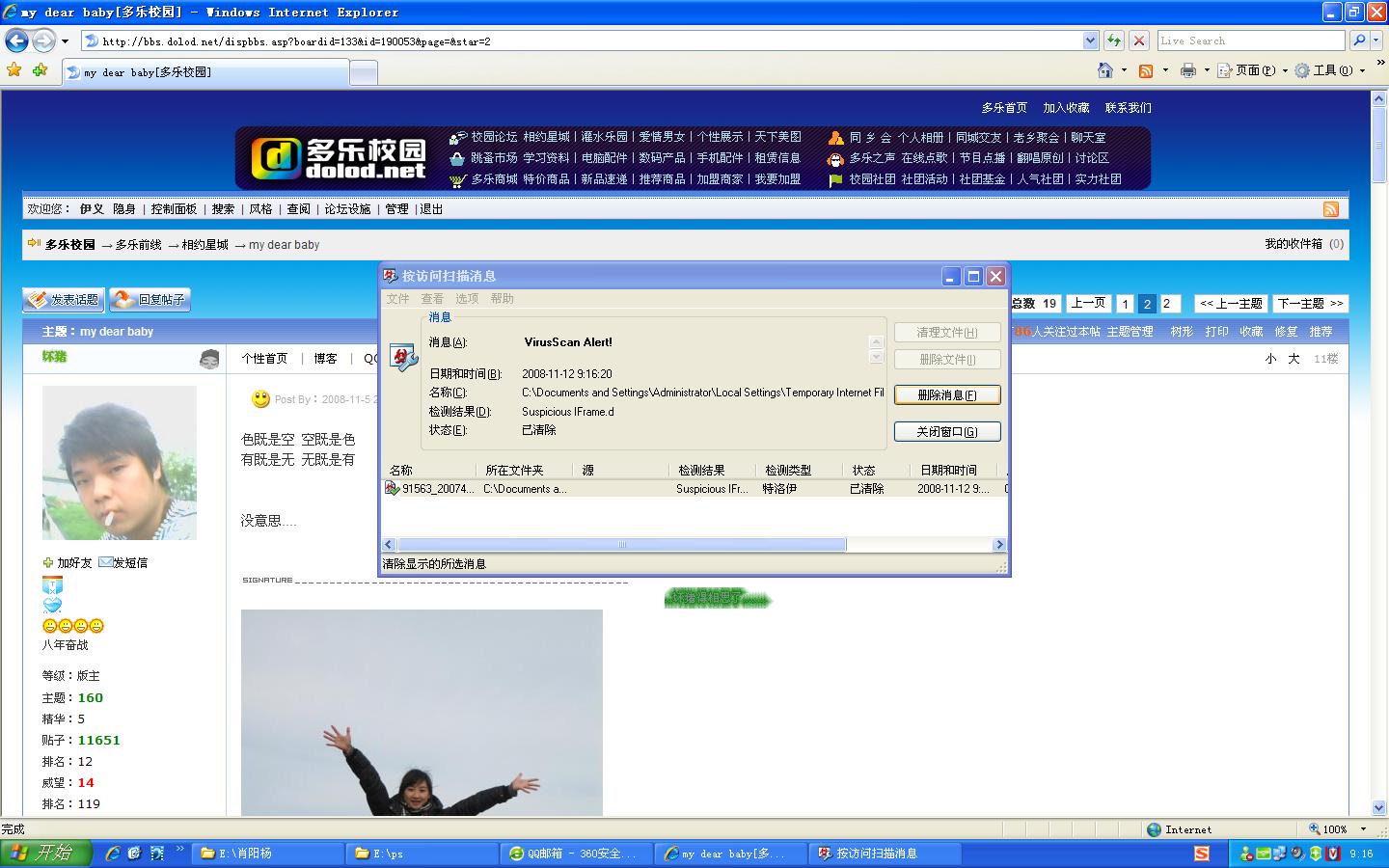Click the 开始 Start button on taskbar
The height and width of the screenshot is (868, 1389).
[x=45, y=853]
